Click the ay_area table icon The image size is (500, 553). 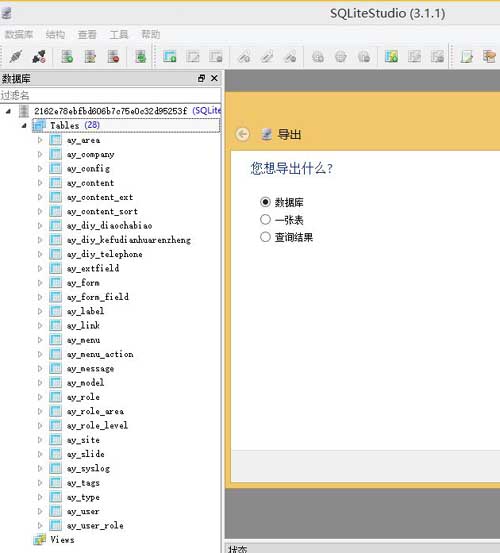point(56,140)
